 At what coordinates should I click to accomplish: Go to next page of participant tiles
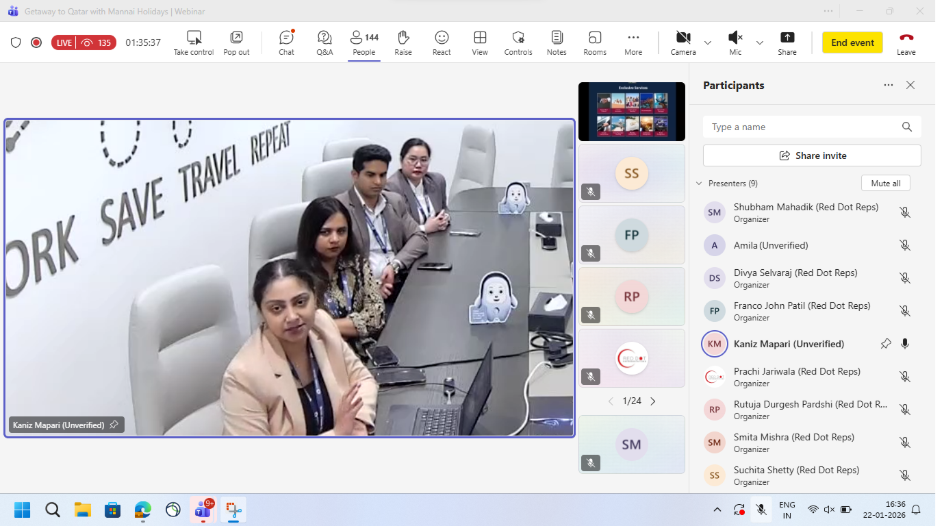pyautogui.click(x=653, y=401)
